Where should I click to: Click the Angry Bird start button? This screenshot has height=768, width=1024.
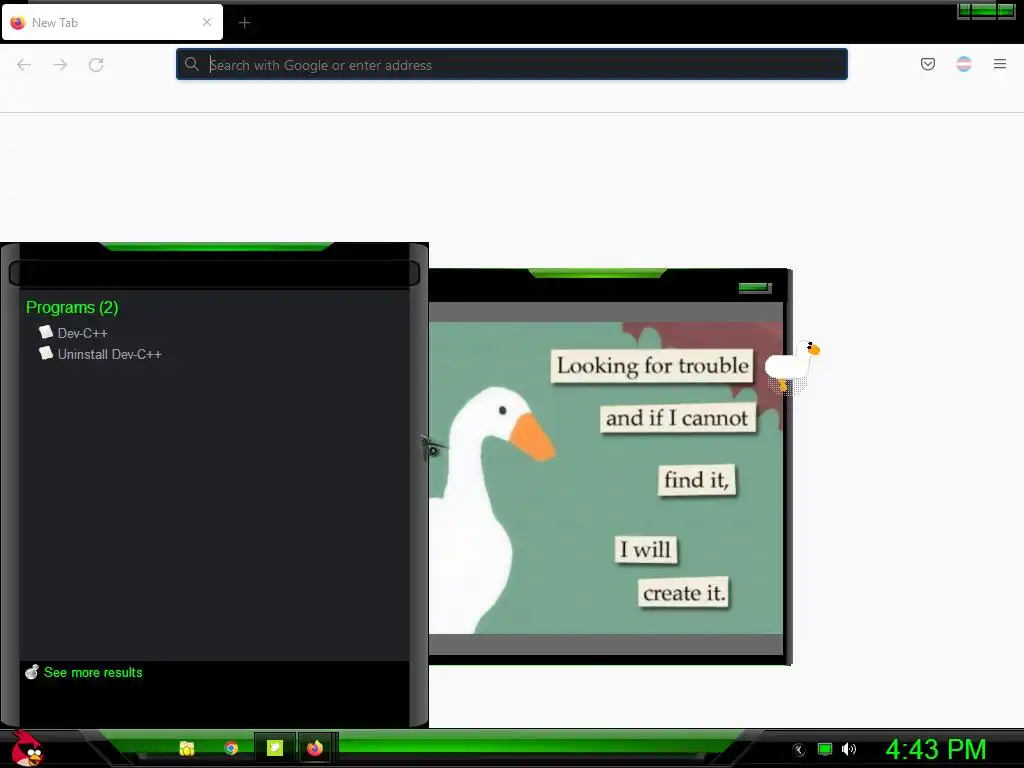(27, 748)
